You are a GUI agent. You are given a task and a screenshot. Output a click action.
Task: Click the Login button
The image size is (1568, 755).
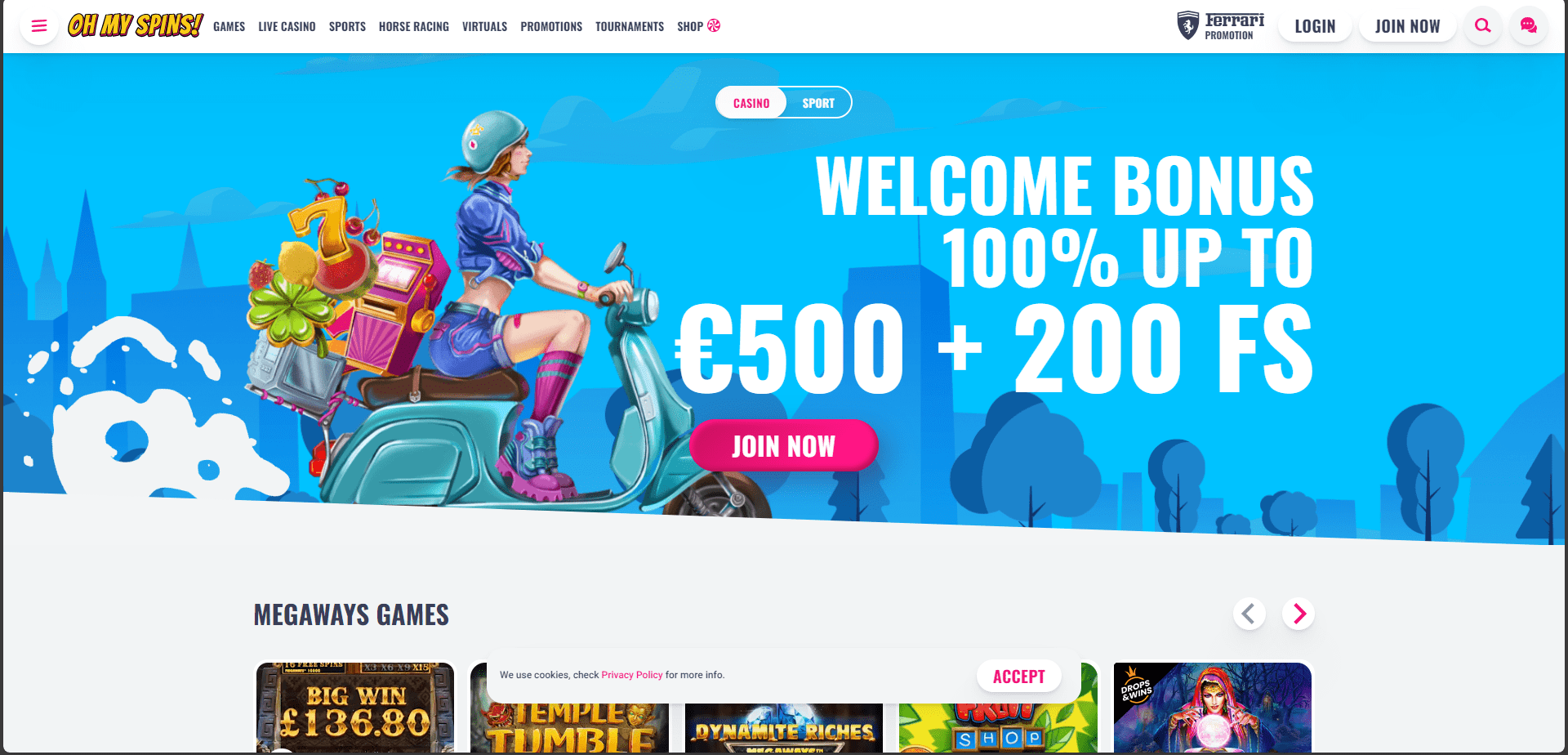[1315, 26]
